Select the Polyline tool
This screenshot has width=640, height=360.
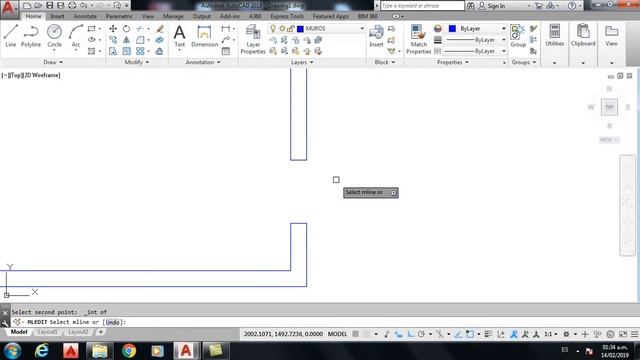[31, 36]
